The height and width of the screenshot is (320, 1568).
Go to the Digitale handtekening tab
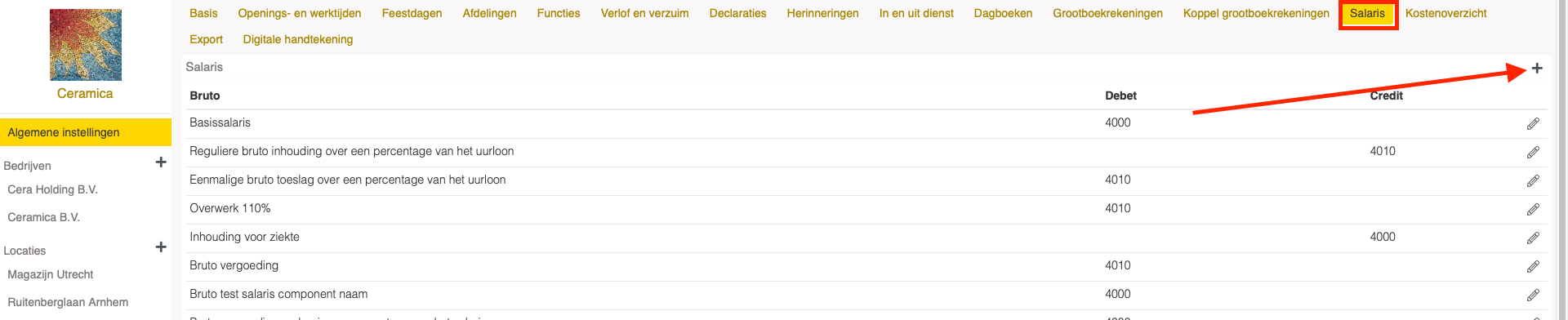298,39
